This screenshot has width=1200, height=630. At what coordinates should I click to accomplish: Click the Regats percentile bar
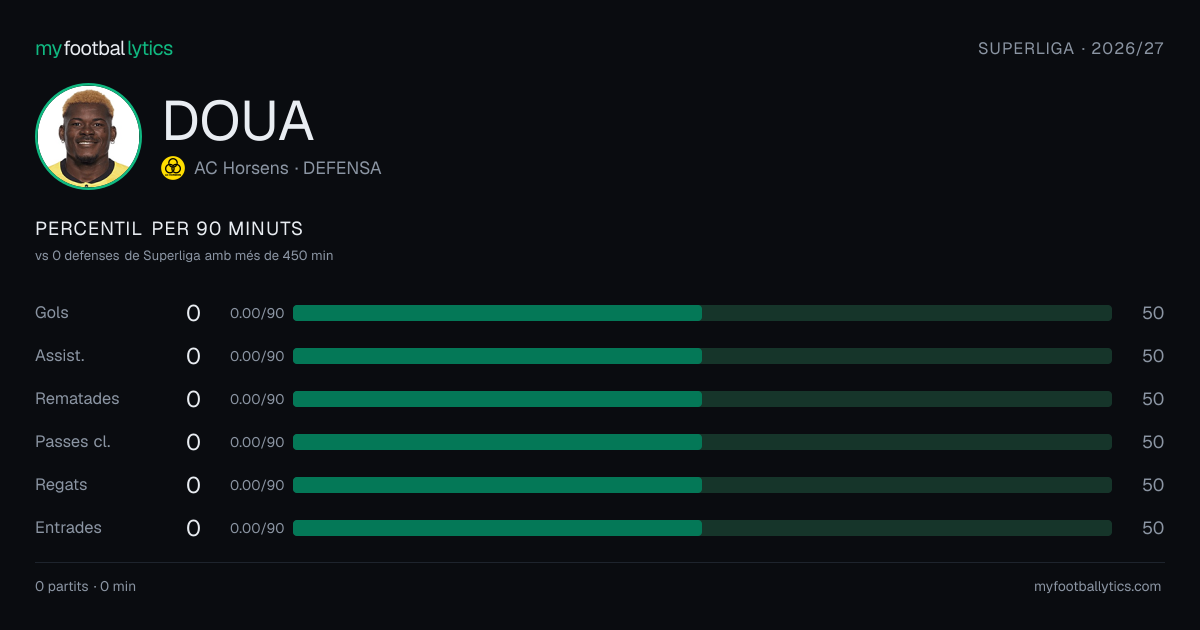[x=702, y=485]
